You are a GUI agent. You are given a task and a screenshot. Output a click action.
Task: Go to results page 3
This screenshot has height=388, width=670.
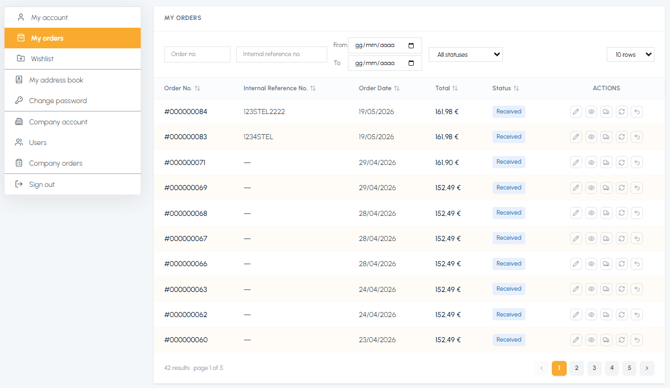[x=594, y=368]
